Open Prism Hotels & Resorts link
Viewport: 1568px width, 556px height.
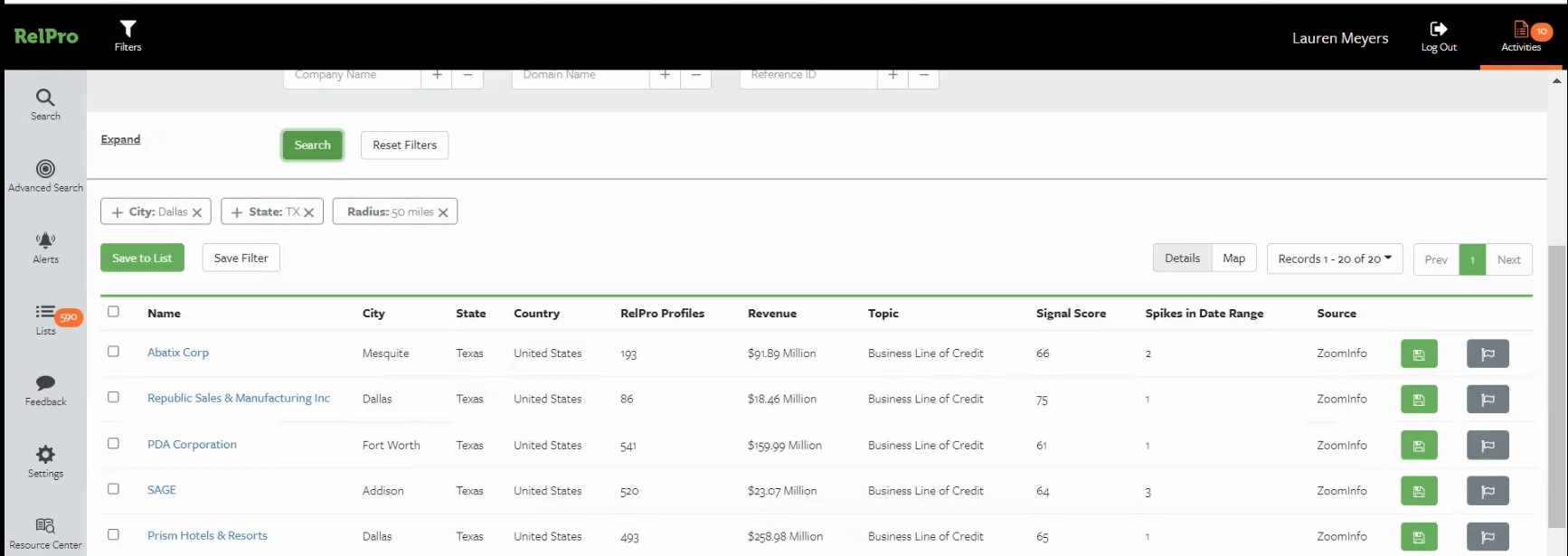(207, 535)
